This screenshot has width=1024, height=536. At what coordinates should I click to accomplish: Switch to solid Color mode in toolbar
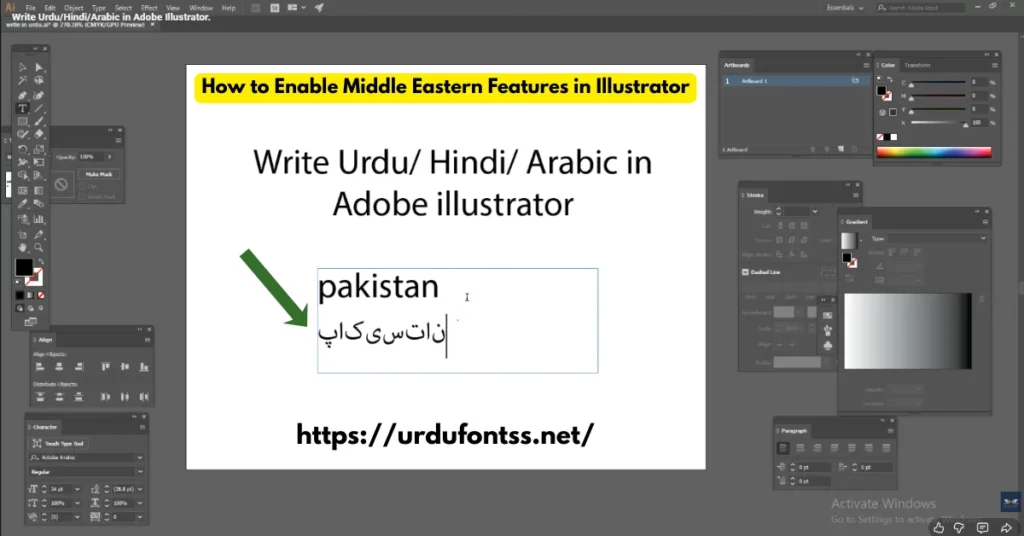[x=20, y=295]
